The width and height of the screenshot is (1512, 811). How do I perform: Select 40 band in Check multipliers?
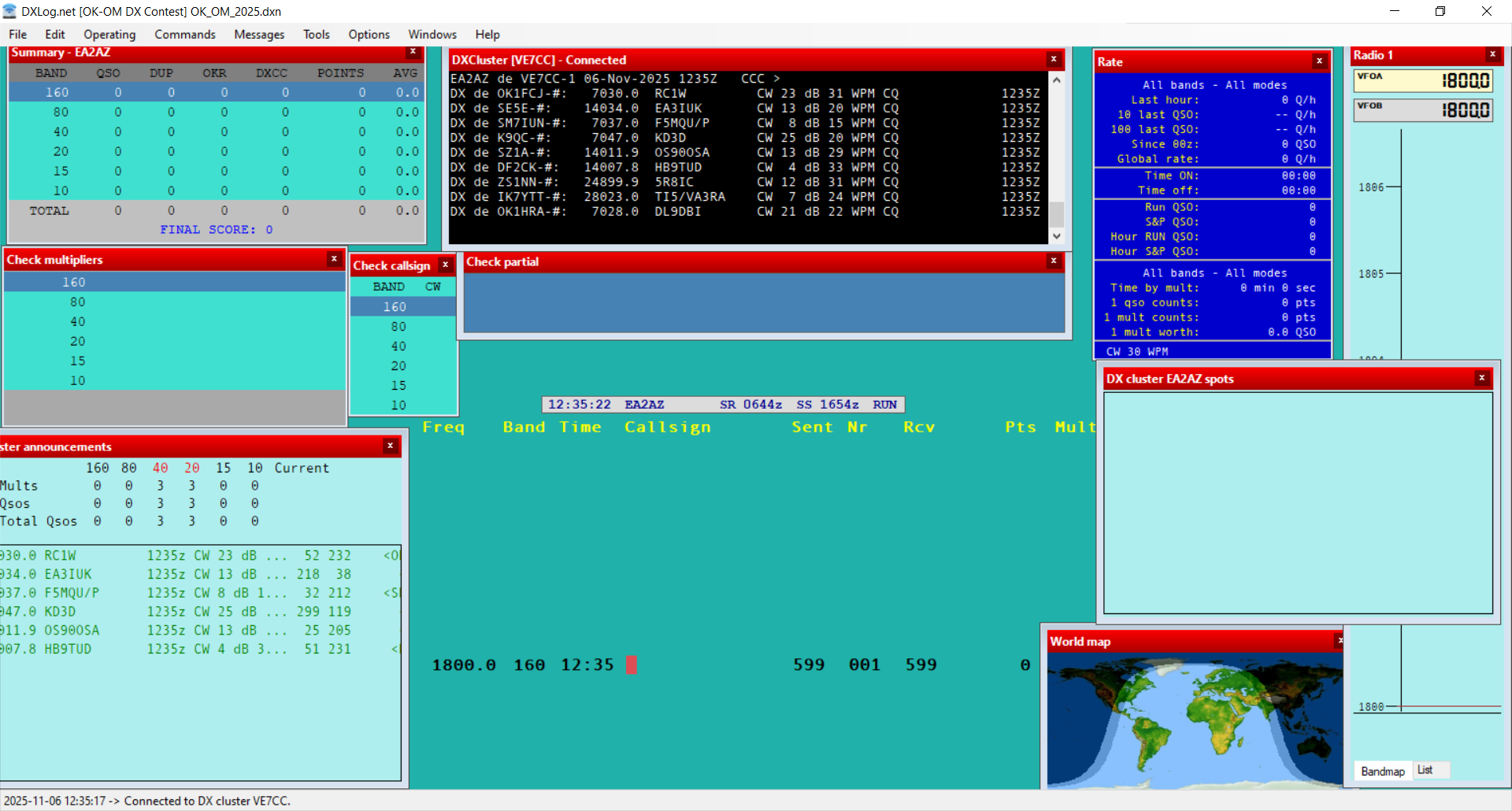[77, 321]
